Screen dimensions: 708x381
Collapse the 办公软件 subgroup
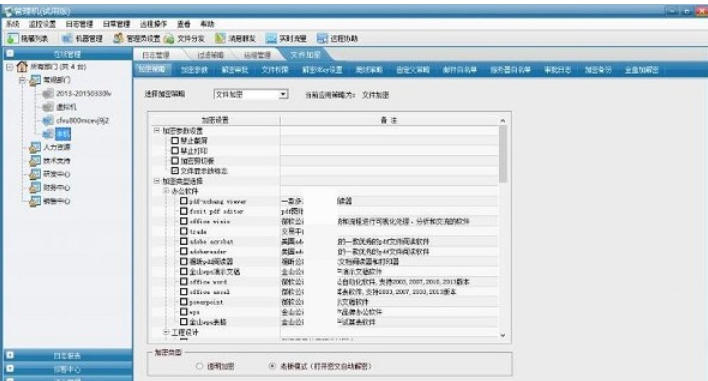(166, 191)
